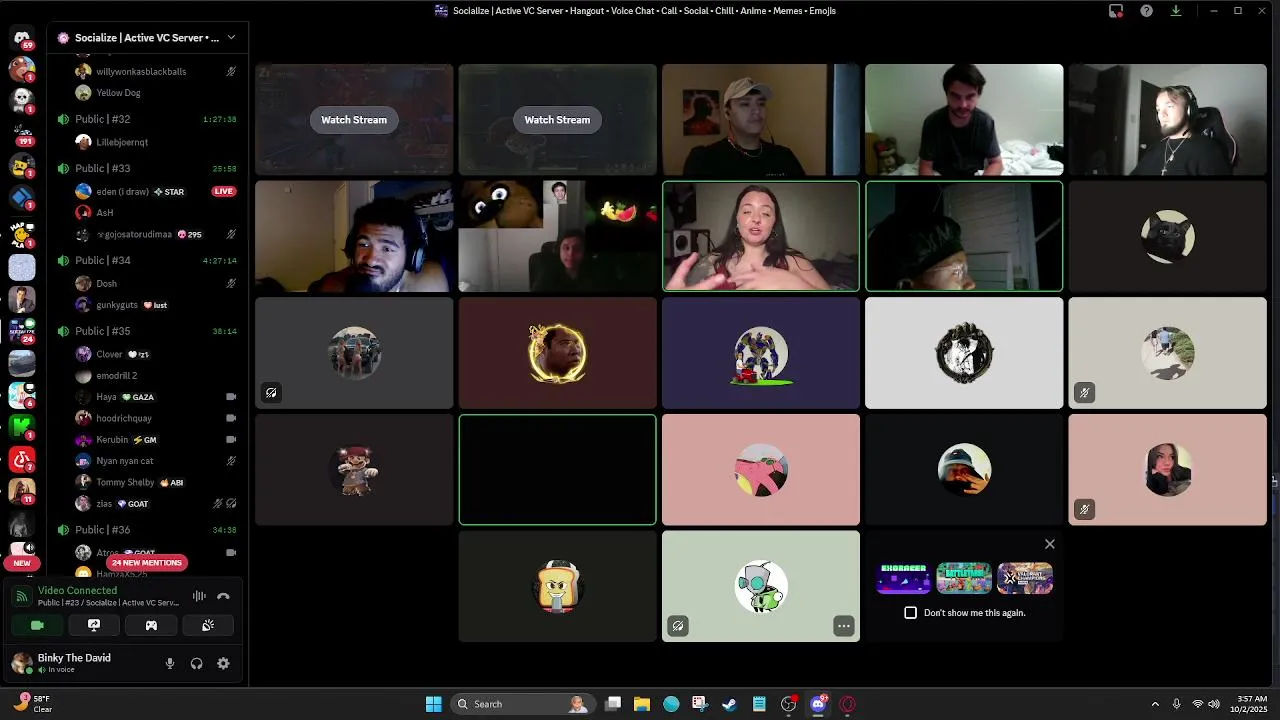
Task: Open User Settings gear
Action: pyautogui.click(x=223, y=663)
